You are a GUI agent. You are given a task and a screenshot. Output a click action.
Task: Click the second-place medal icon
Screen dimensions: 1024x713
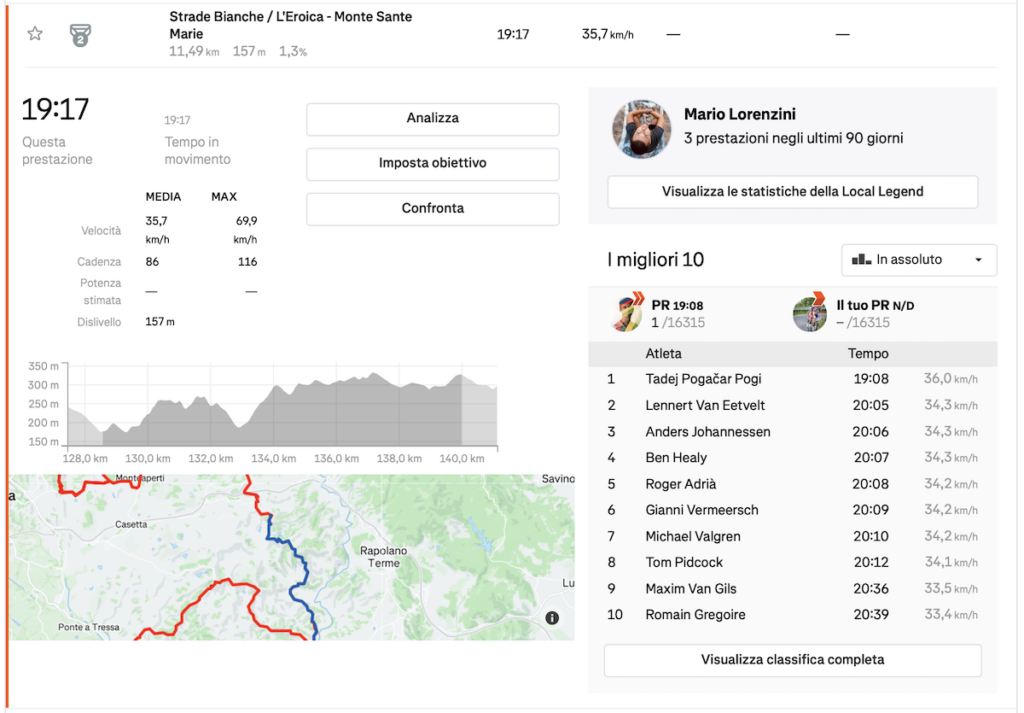pos(80,35)
